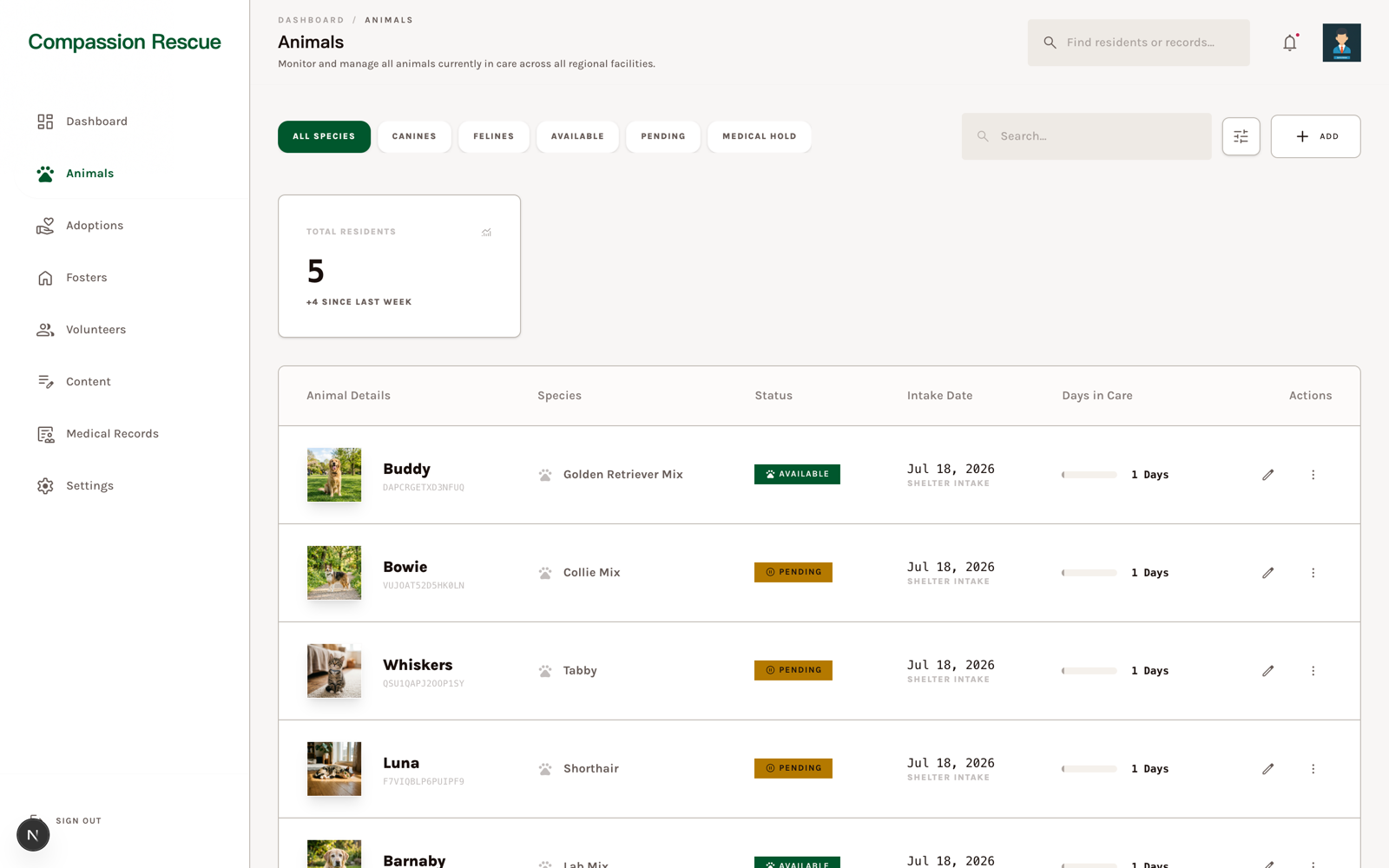Click Luna's days-in-care progress bar
The height and width of the screenshot is (868, 1389).
coord(1089,769)
